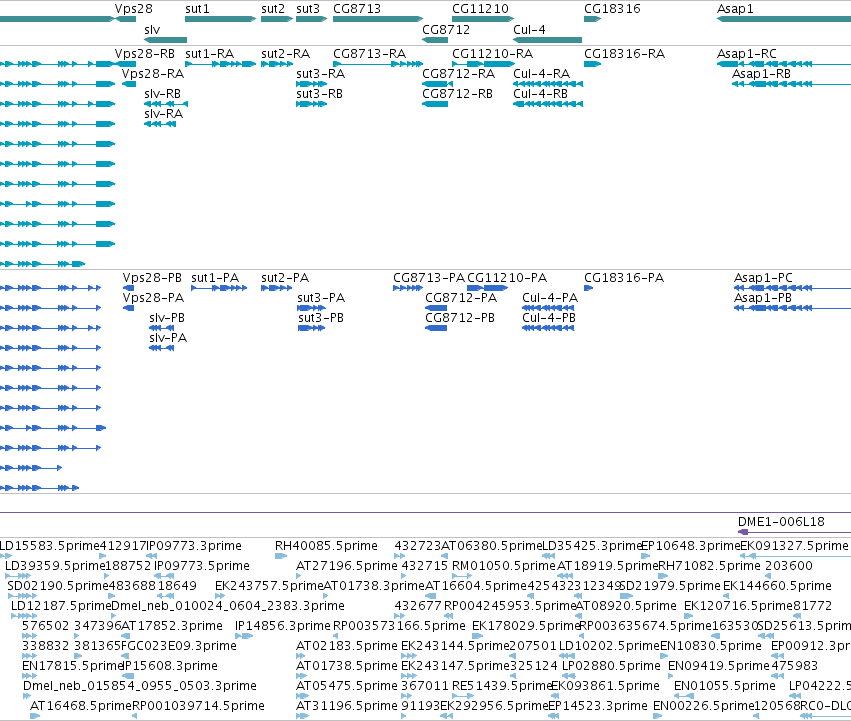This screenshot has height=721, width=851.
Task: Open the slv-RA transcript label
Action: 163,114
